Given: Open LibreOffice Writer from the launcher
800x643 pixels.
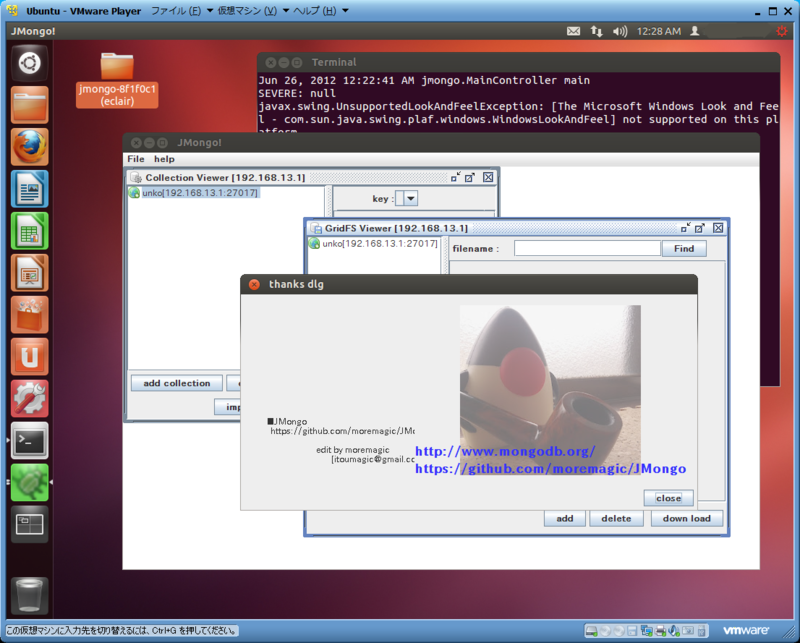Looking at the screenshot, I should pos(29,188).
